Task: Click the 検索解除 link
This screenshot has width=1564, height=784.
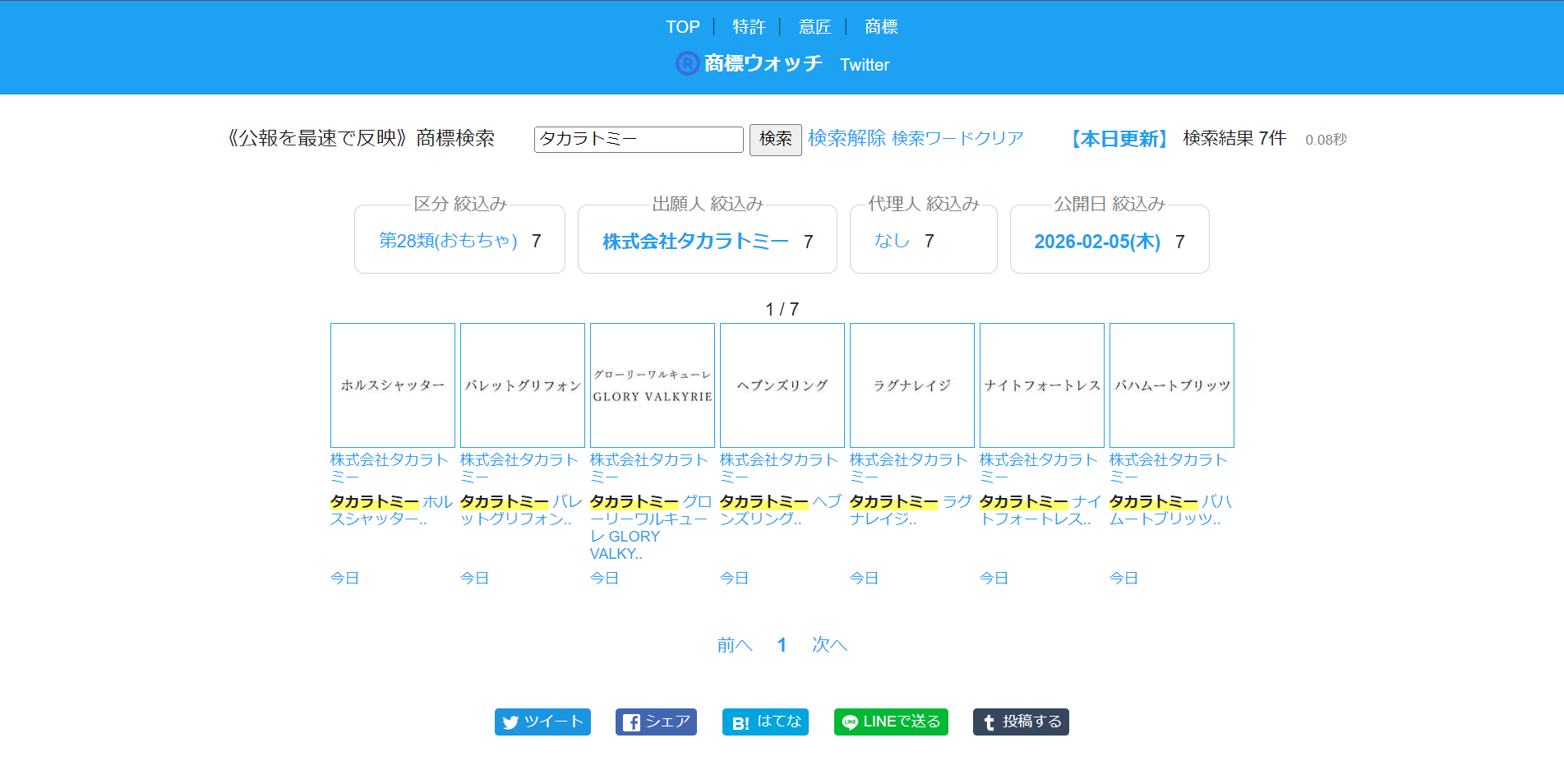Action: tap(847, 138)
